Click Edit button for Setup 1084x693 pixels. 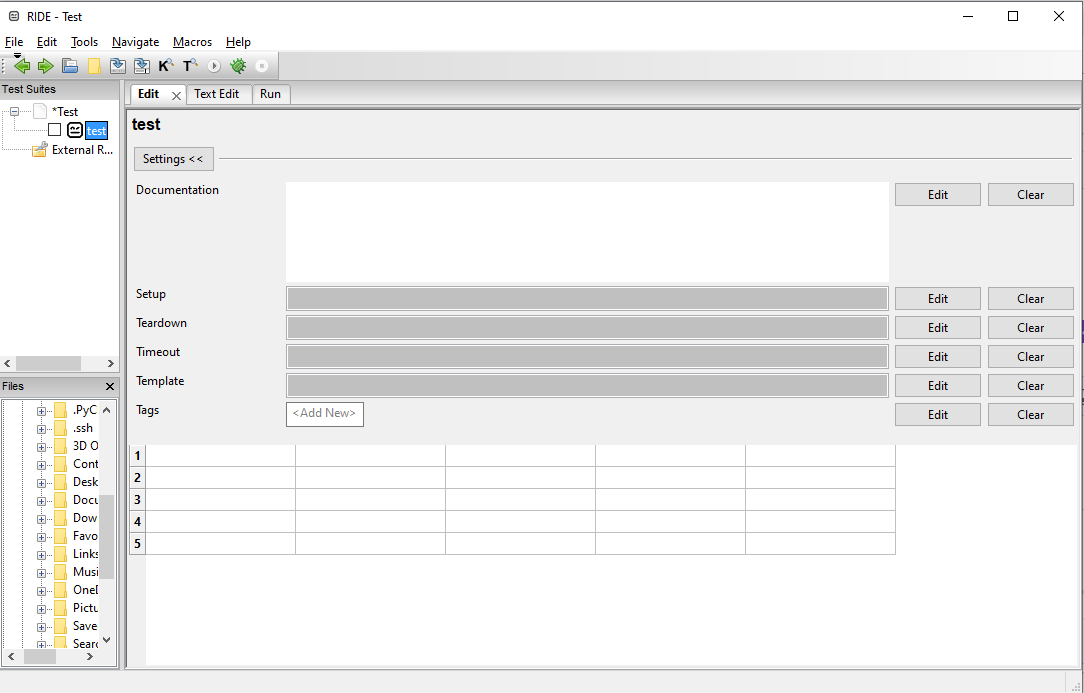tap(937, 299)
